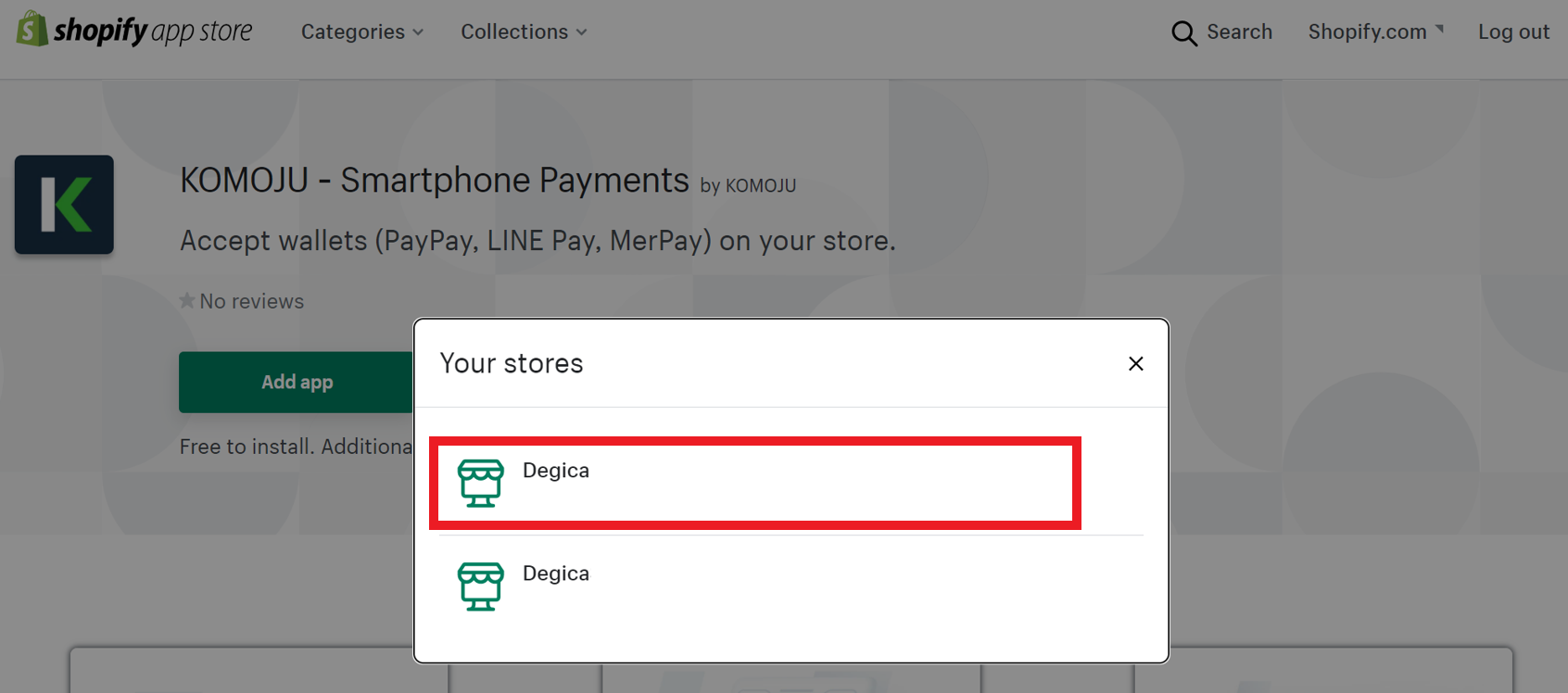The height and width of the screenshot is (693, 1568).
Task: Click the search magnifier icon
Action: 1183,33
